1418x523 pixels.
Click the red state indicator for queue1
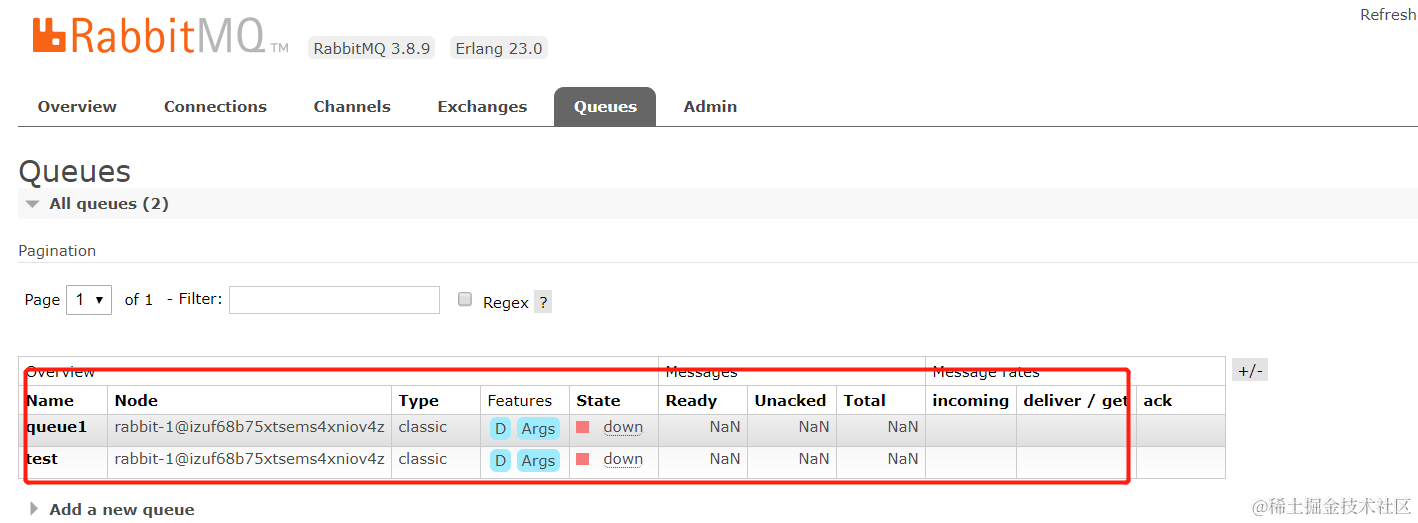click(582, 428)
